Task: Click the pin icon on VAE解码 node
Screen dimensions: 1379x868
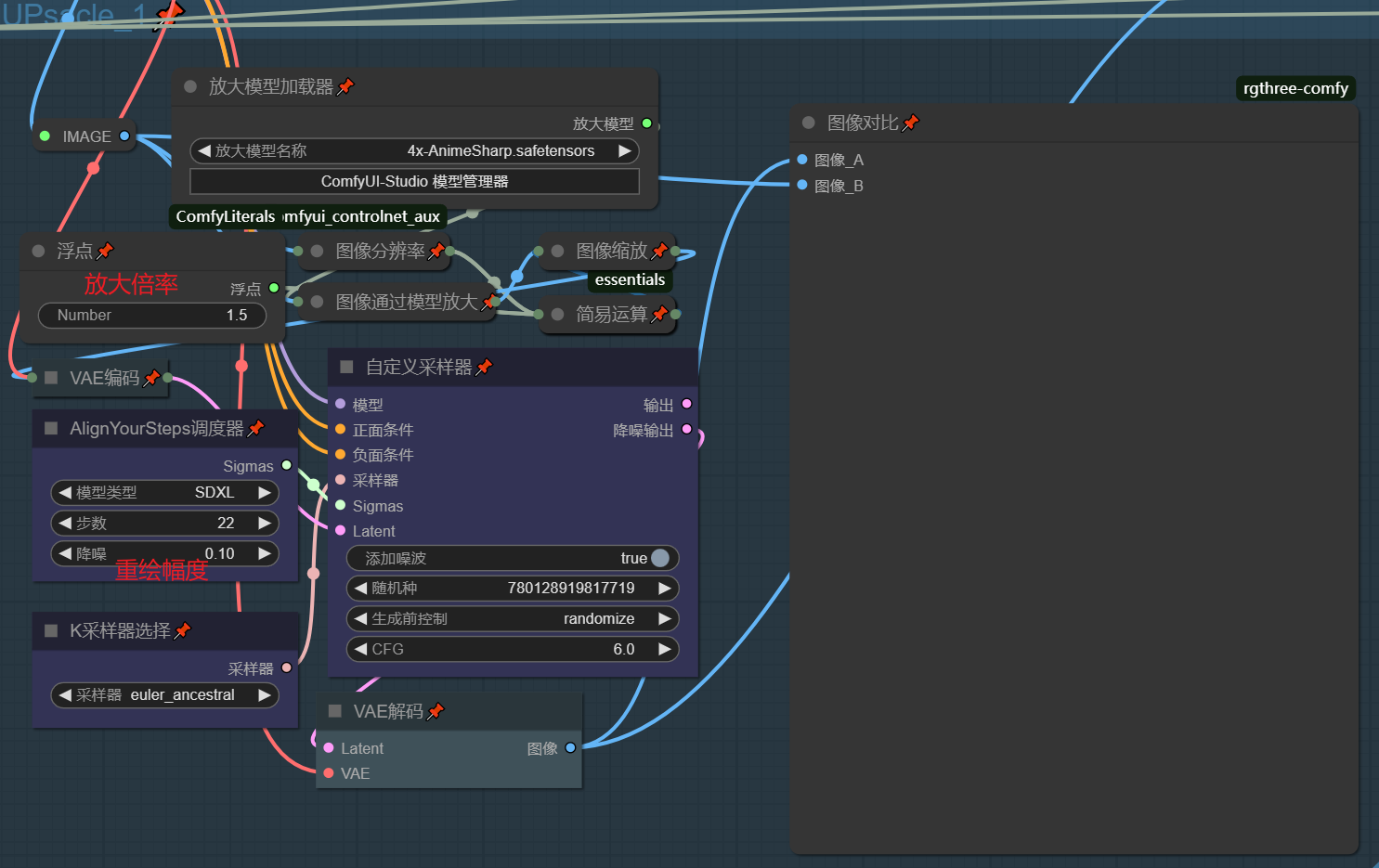Action: [436, 711]
